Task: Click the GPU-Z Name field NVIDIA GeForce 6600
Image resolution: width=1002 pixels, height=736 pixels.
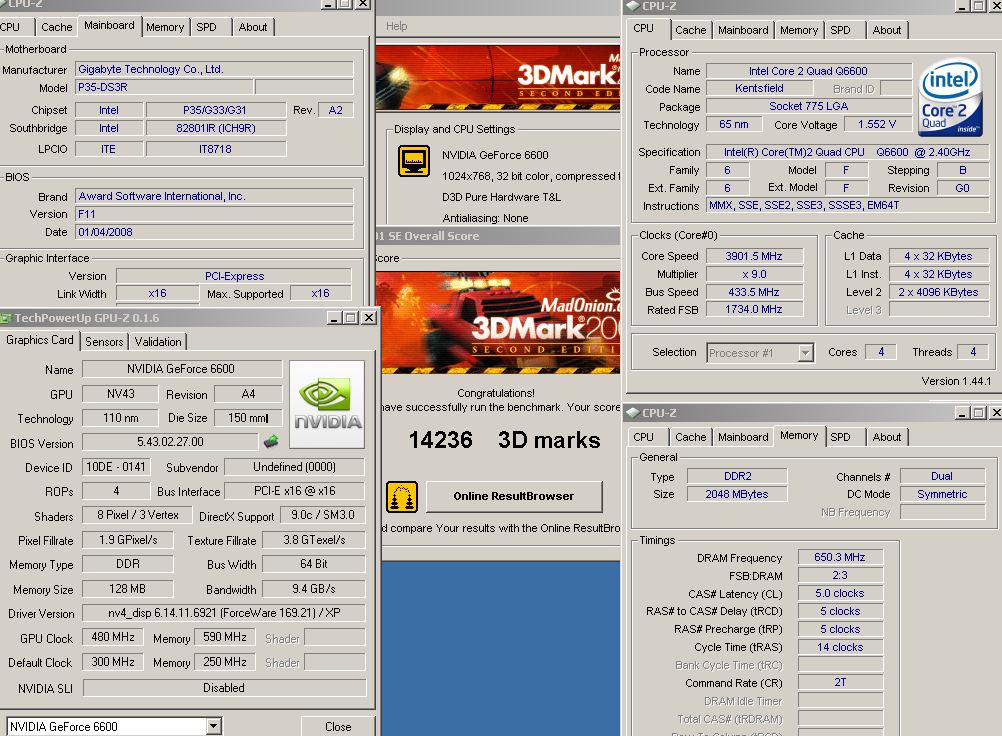Action: click(x=182, y=369)
